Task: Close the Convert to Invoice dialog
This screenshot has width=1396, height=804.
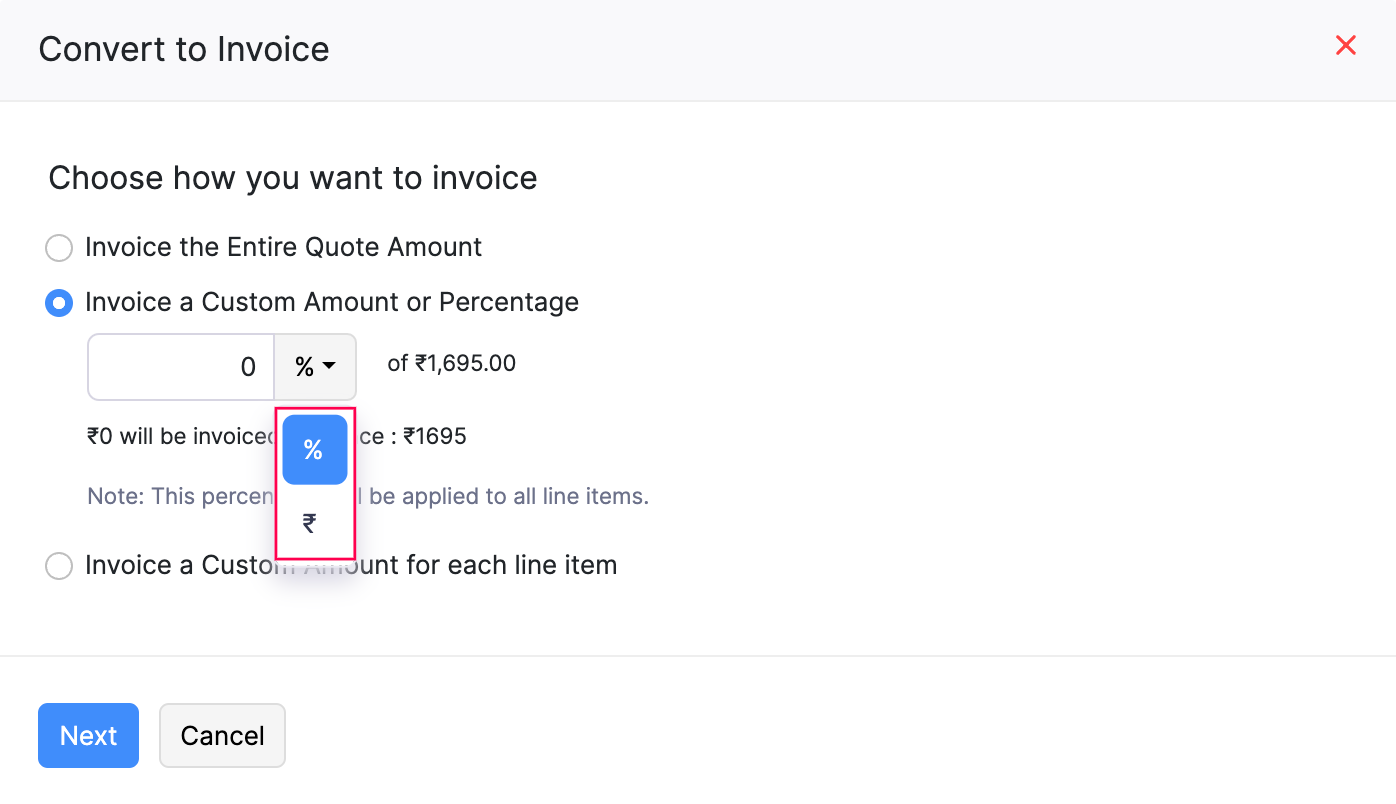Action: pos(1345,45)
